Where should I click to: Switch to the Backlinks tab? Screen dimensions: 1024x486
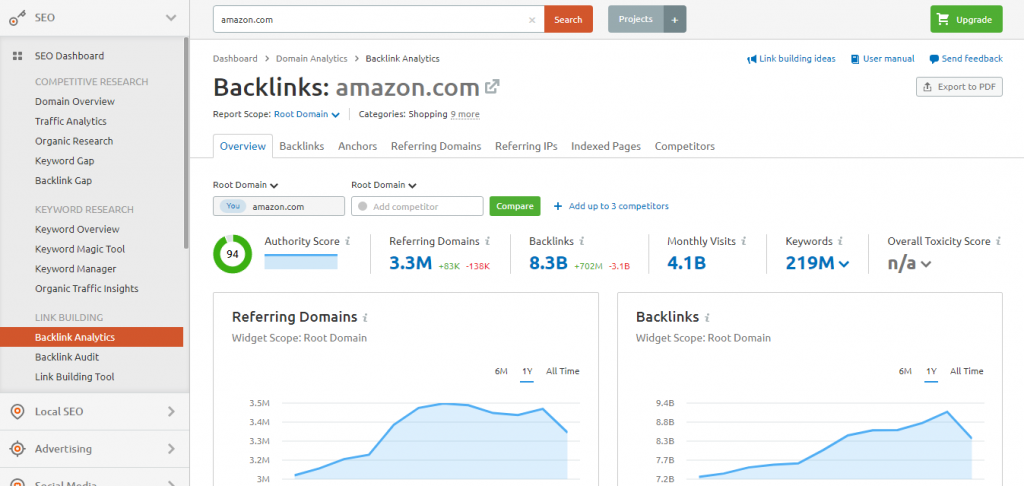click(302, 146)
